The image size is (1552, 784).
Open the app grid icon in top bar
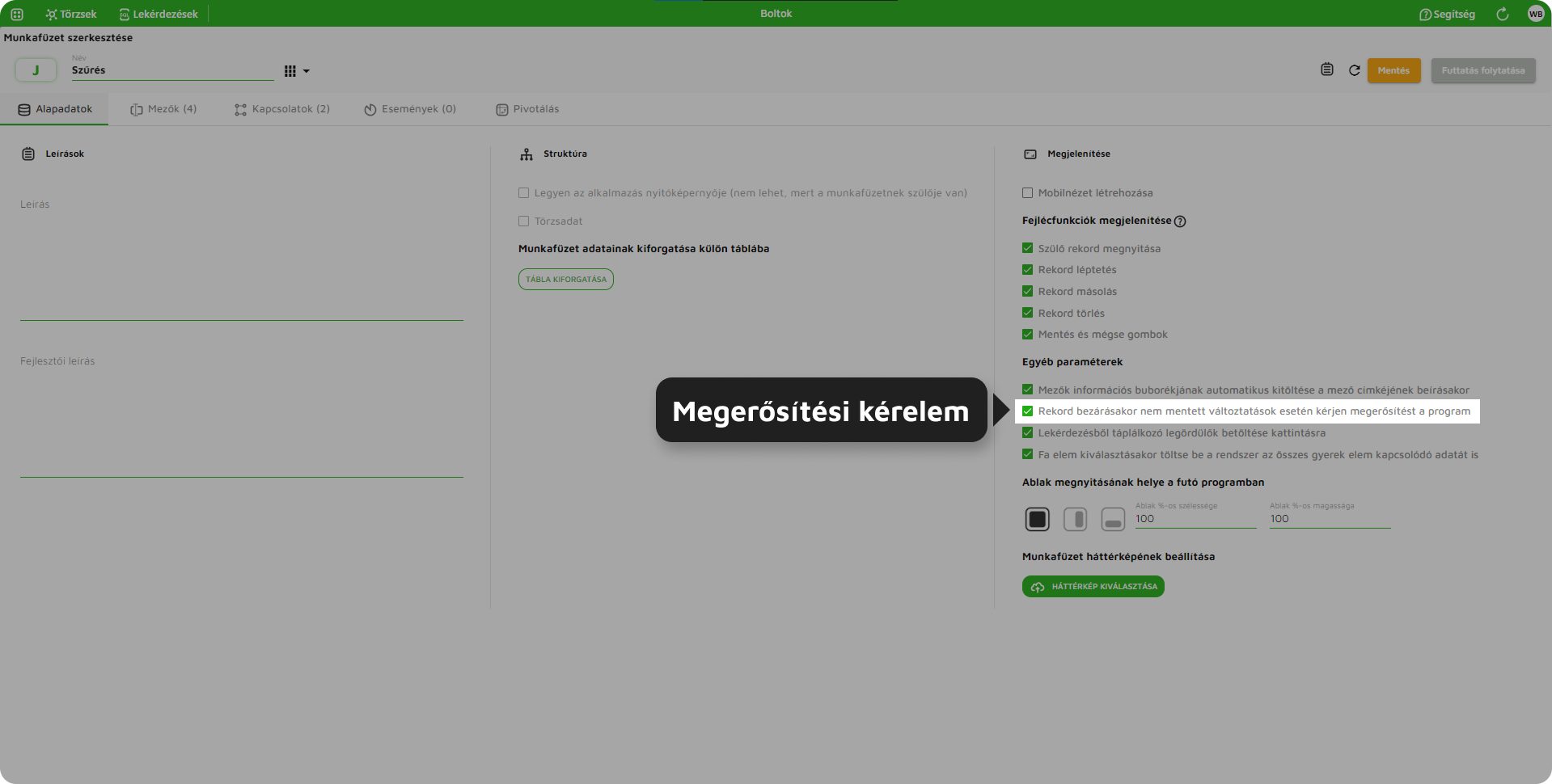17,14
